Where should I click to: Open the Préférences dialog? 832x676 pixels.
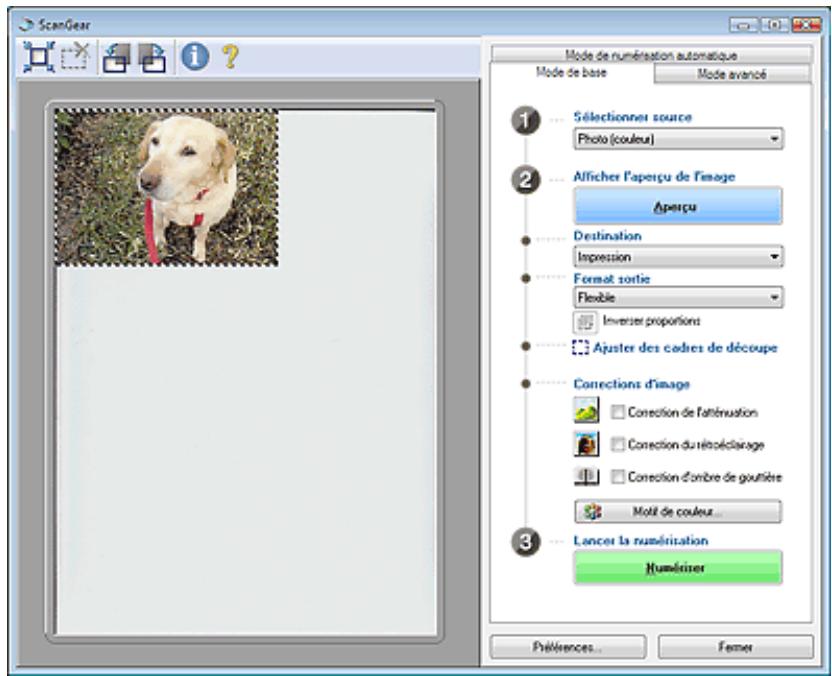click(x=568, y=647)
